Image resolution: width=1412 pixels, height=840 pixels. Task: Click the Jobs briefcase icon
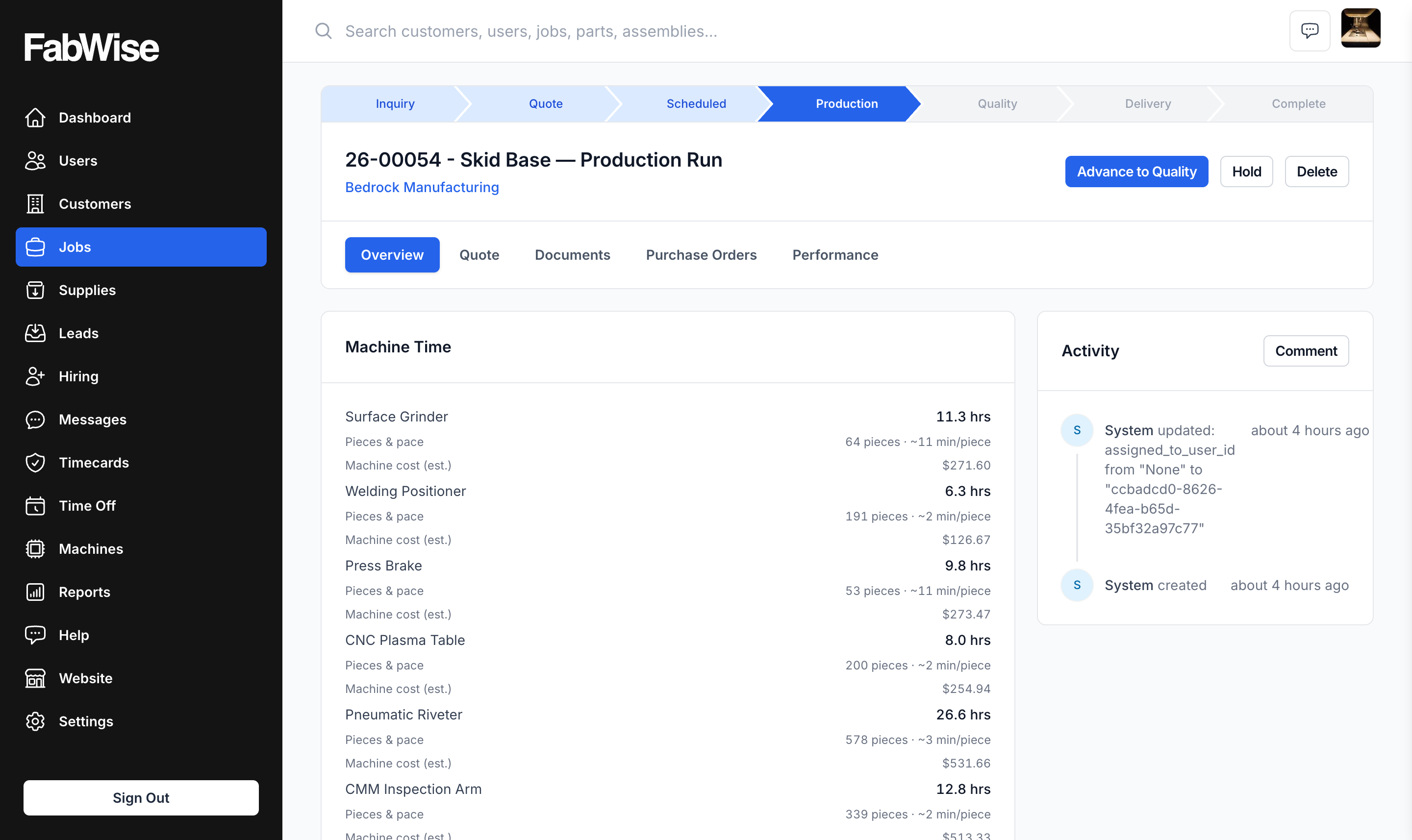(x=35, y=247)
